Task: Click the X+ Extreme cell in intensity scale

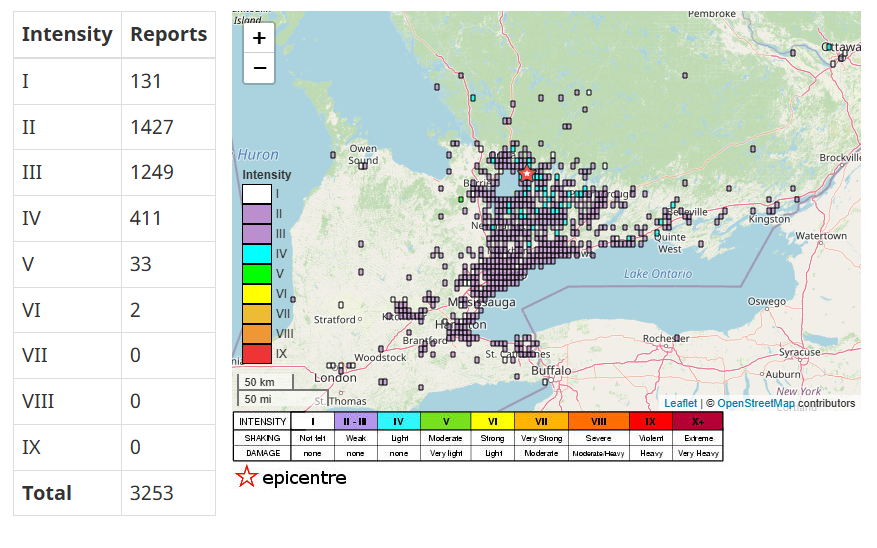Action: [x=698, y=438]
